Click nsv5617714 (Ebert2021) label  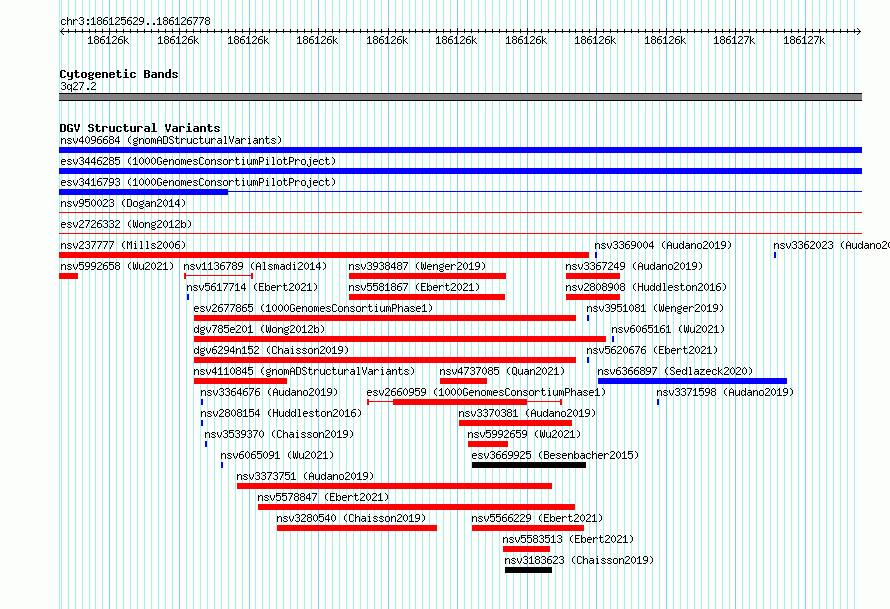point(252,287)
